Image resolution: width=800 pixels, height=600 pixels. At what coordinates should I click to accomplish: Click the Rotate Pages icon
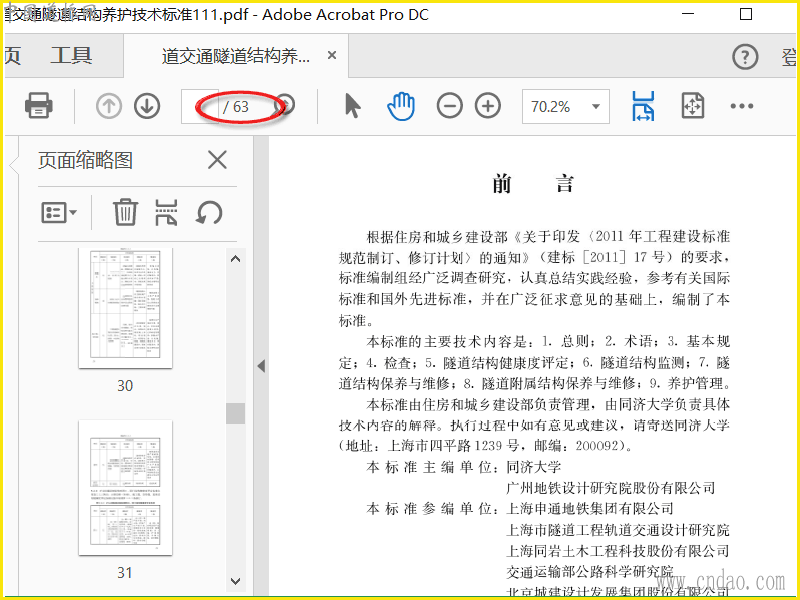209,212
